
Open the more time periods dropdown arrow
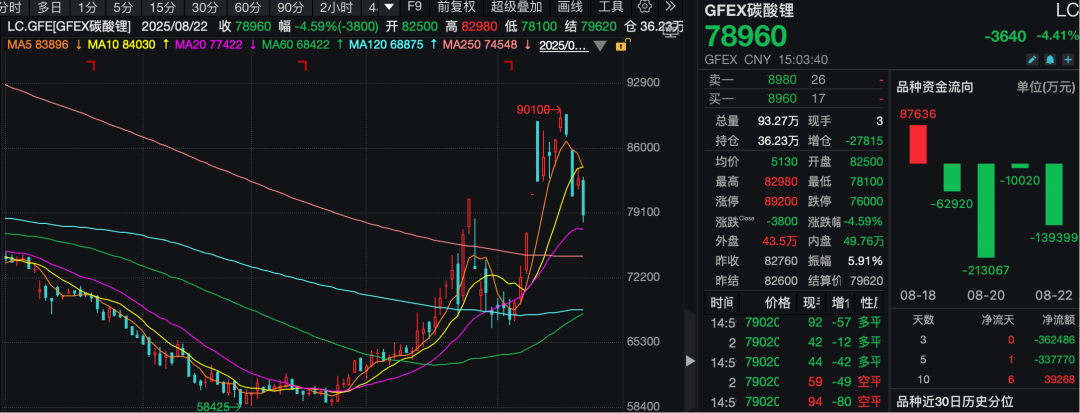pyautogui.click(x=389, y=8)
